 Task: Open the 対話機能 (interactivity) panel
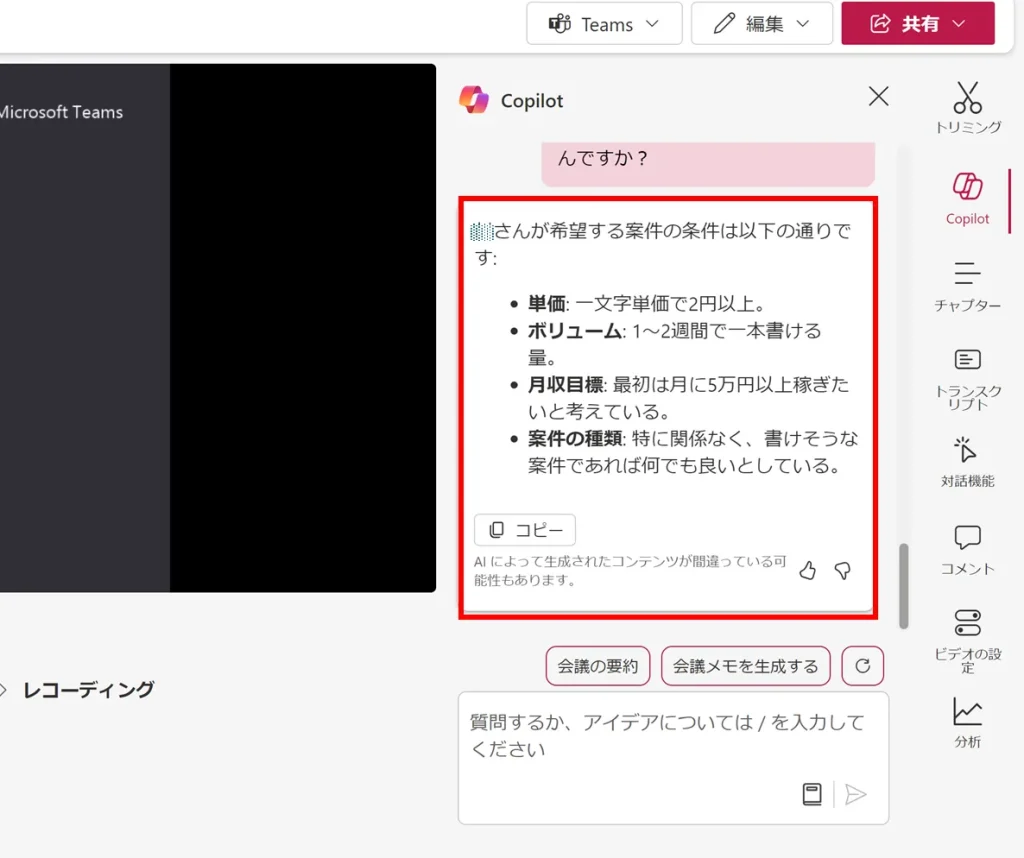pos(967,460)
